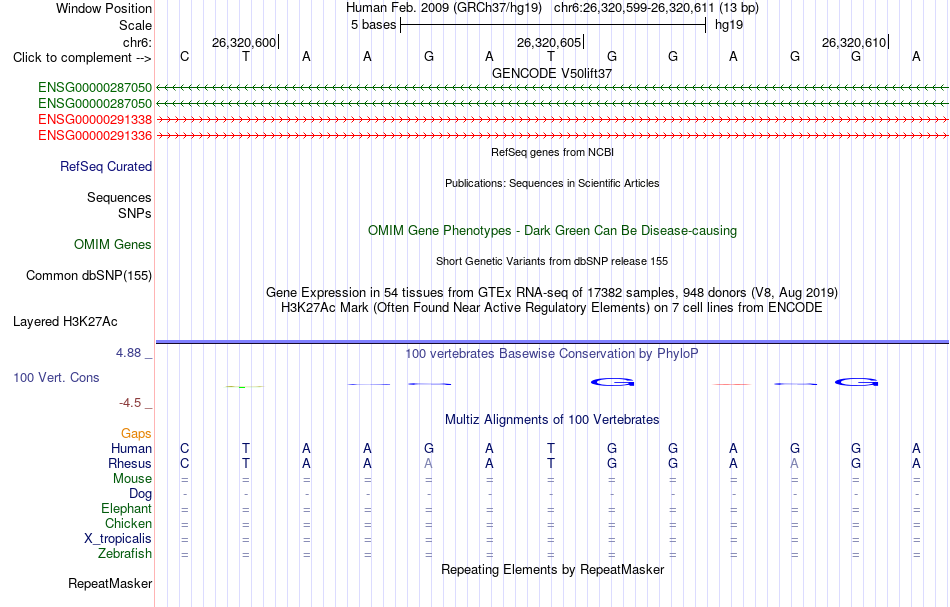
Task: Select the Rhesus alignment row label
Action: [x=130, y=463]
